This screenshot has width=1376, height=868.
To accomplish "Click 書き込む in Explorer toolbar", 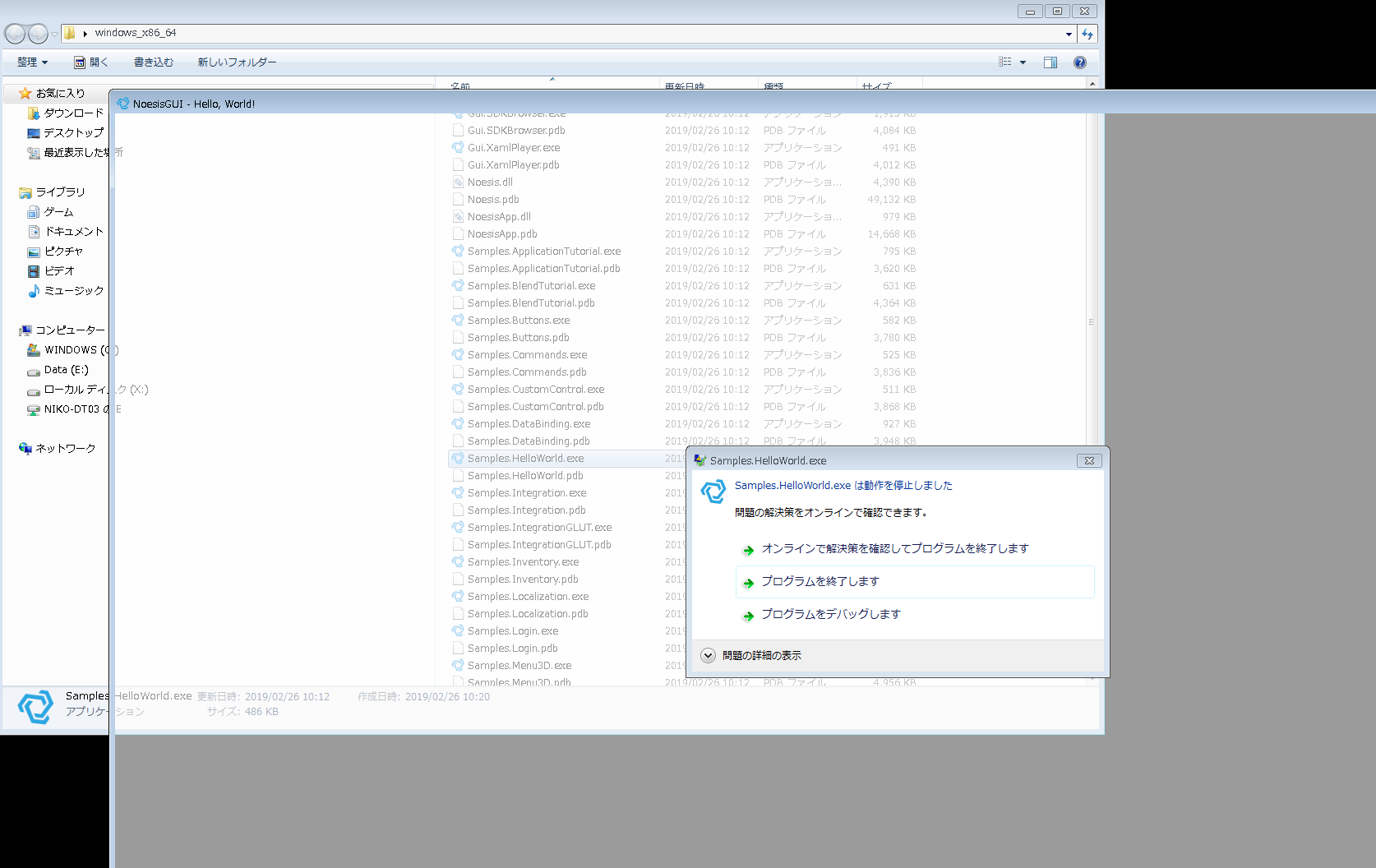I will [x=154, y=62].
